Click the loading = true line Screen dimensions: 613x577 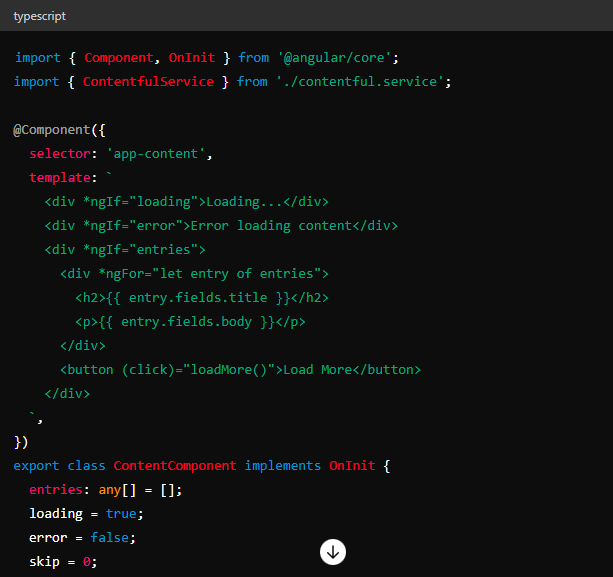tap(86, 513)
